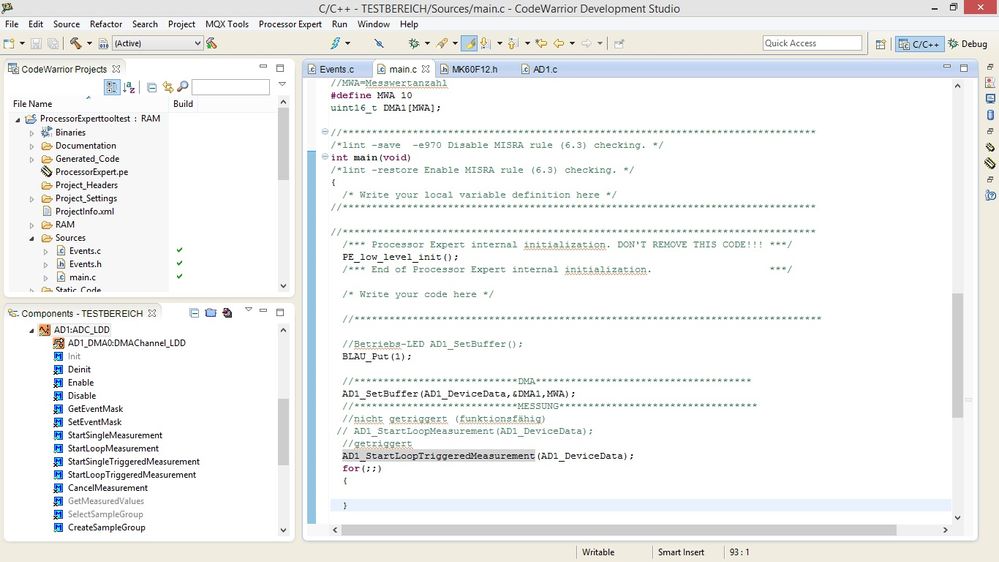Select the StartLoopTriggeredMeasurement method
This screenshot has height=562, width=999.
click(x=132, y=475)
